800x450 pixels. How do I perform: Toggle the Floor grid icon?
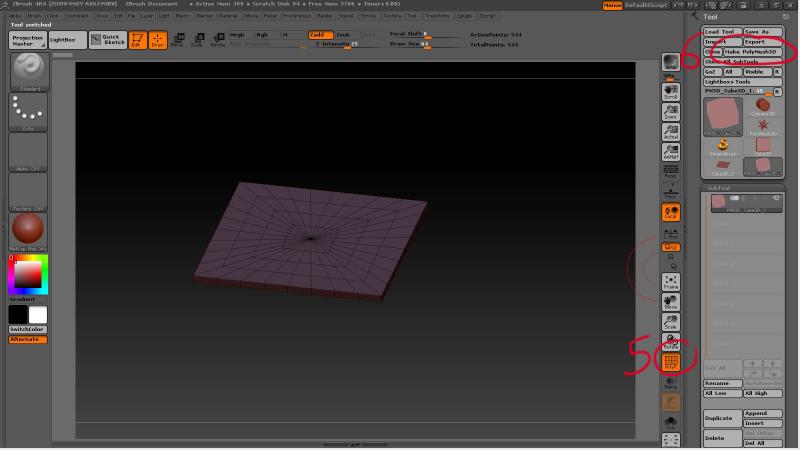click(670, 192)
